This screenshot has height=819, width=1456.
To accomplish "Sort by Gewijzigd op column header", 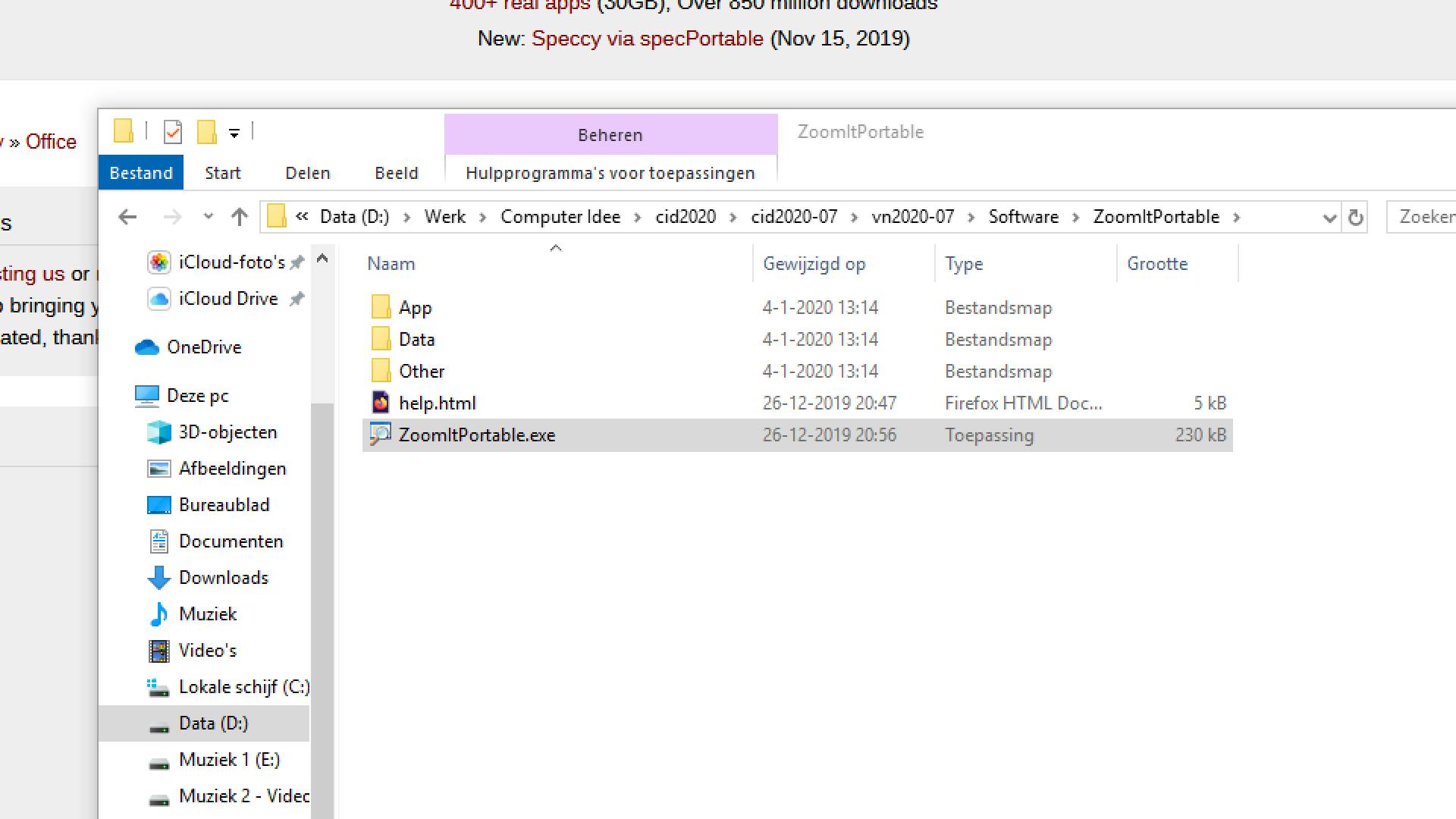I will [814, 264].
